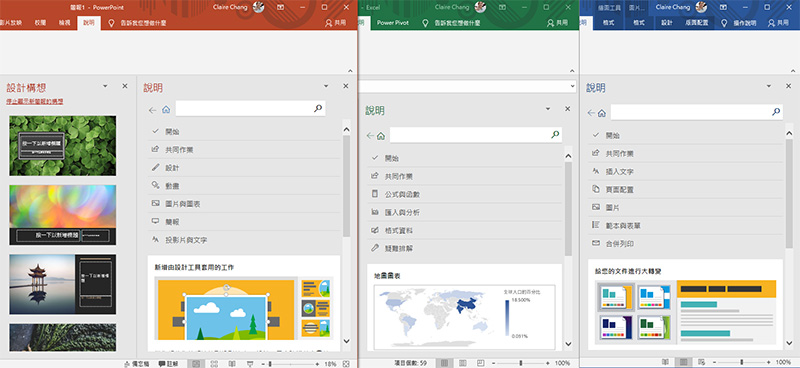Viewport: 800px width, 368px height.
Task: Click the Excel help search box
Action: (x=470, y=135)
